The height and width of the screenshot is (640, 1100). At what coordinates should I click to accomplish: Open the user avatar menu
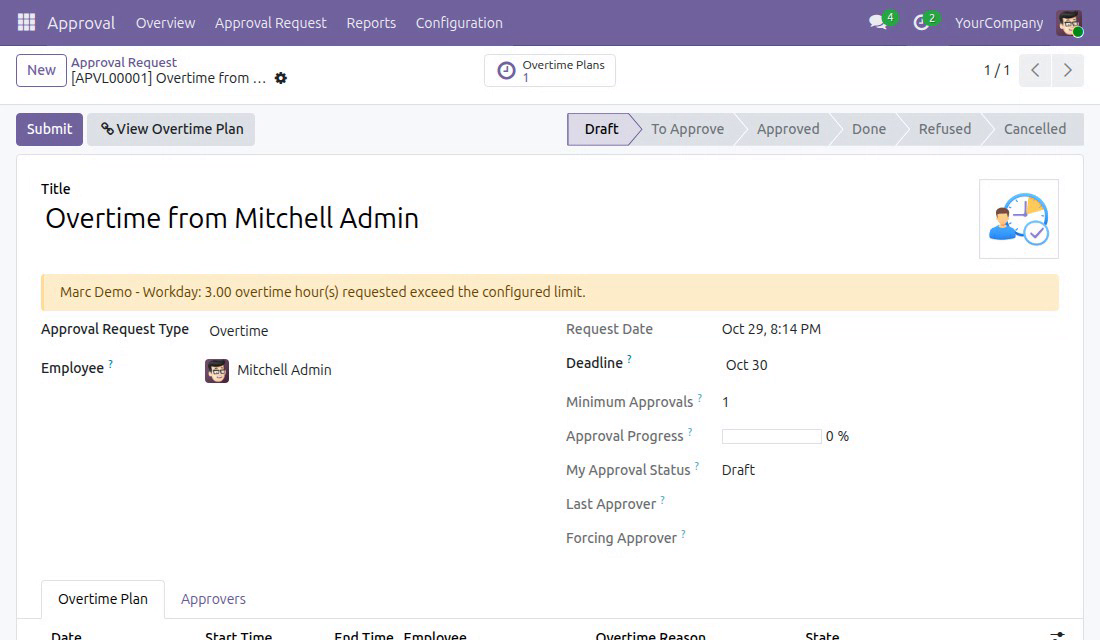point(1069,23)
